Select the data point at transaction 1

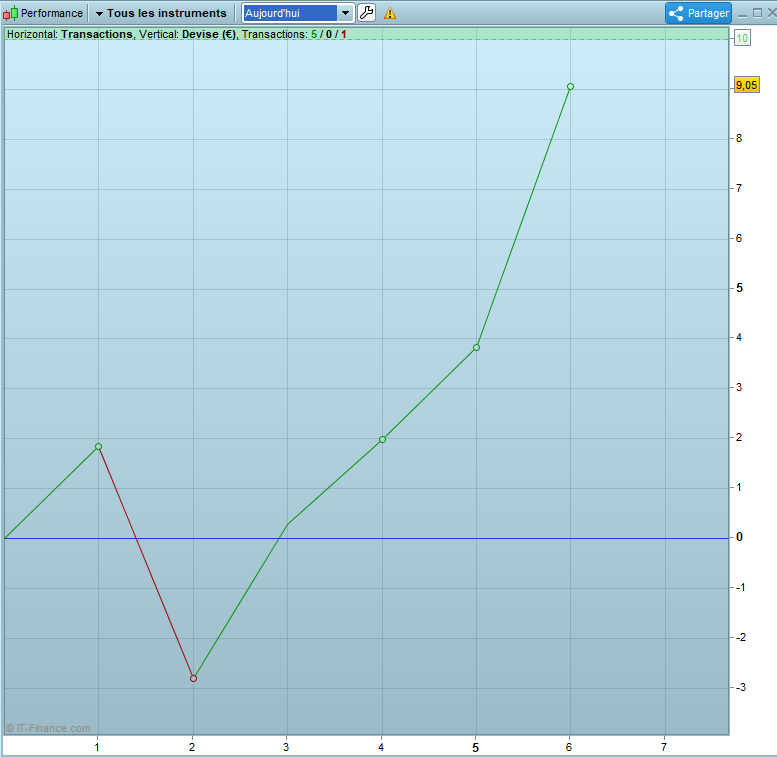[x=98, y=446]
